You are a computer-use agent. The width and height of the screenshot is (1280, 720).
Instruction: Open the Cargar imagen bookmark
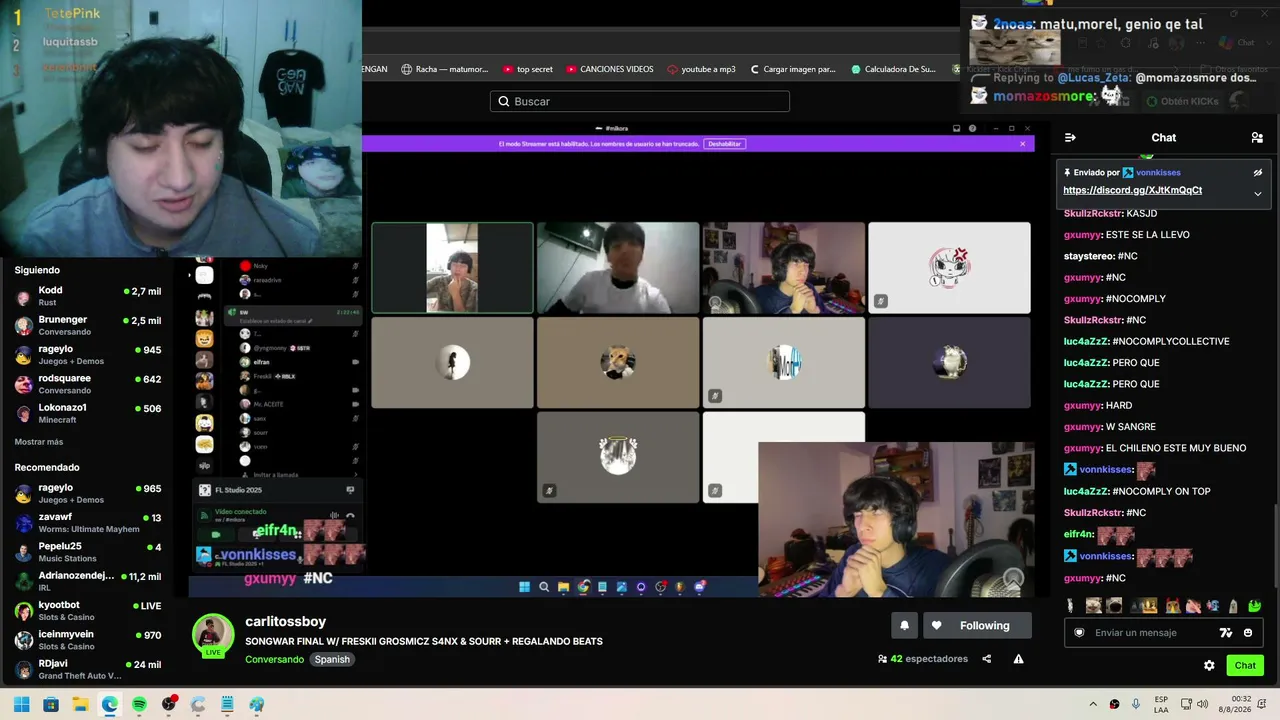(x=792, y=69)
